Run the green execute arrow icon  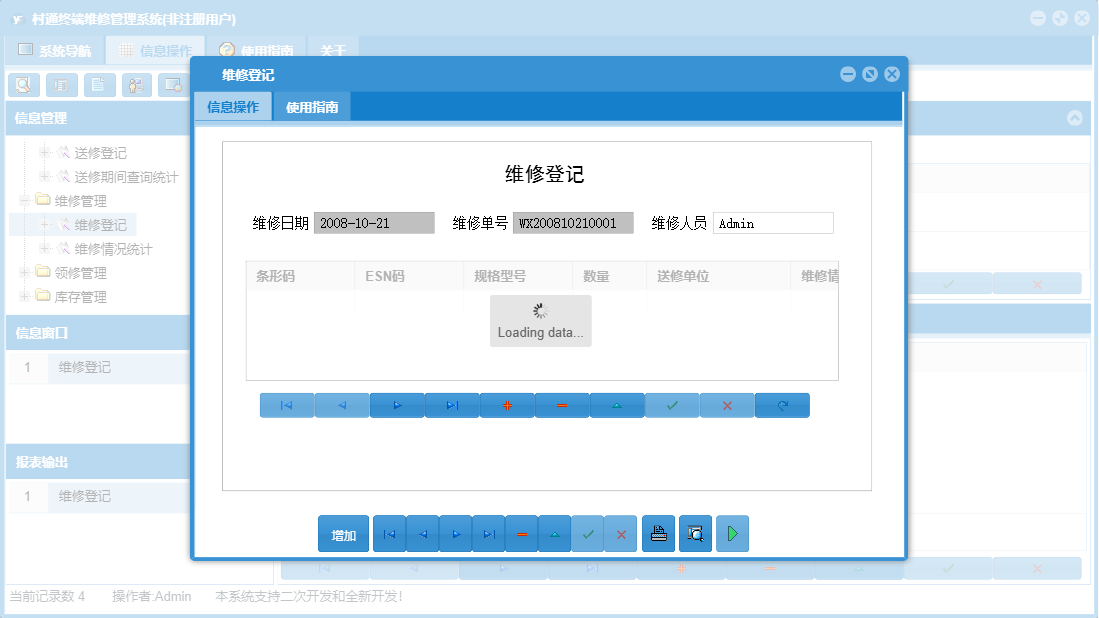click(732, 533)
